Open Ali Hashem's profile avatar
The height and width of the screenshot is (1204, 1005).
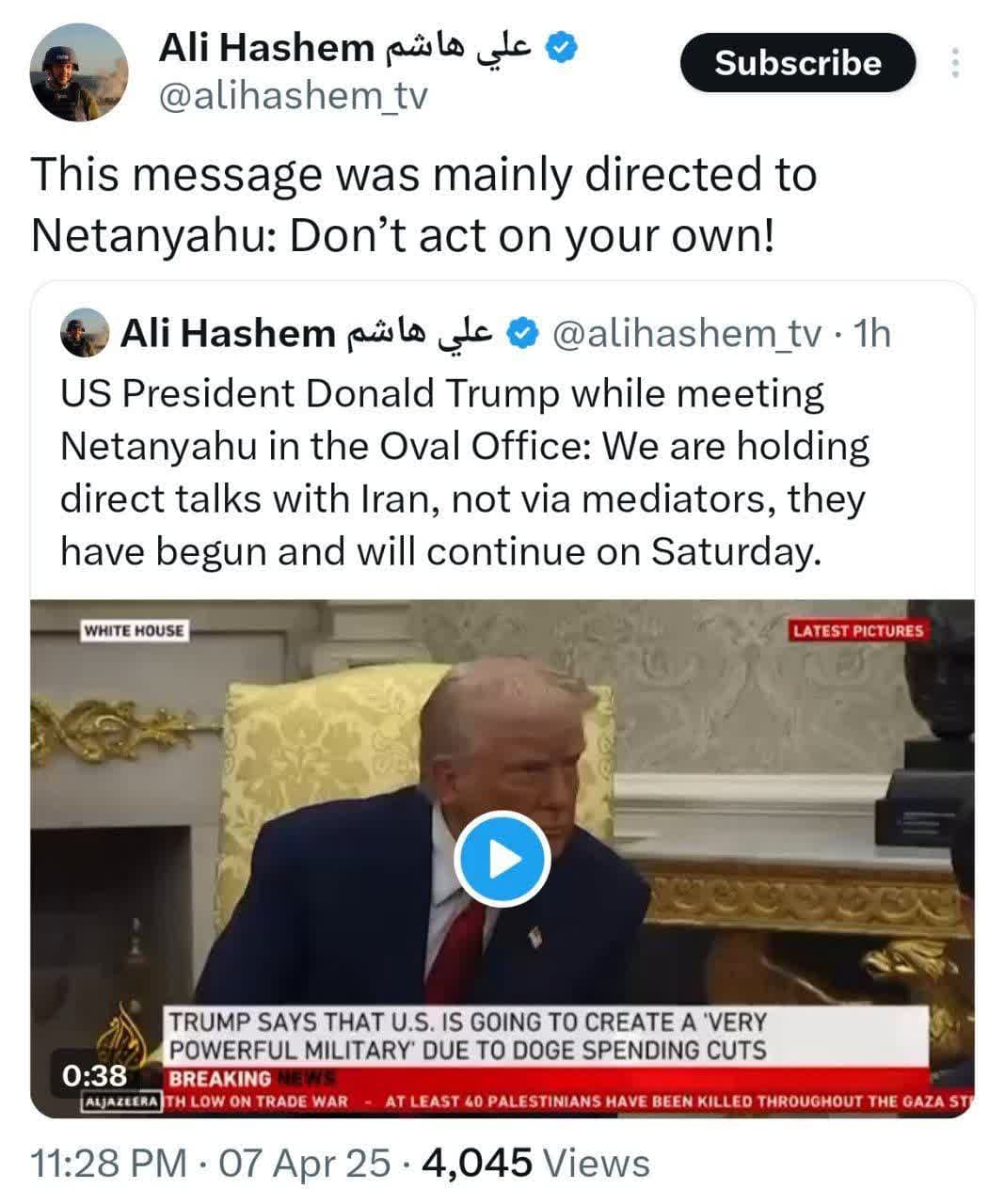click(x=79, y=73)
